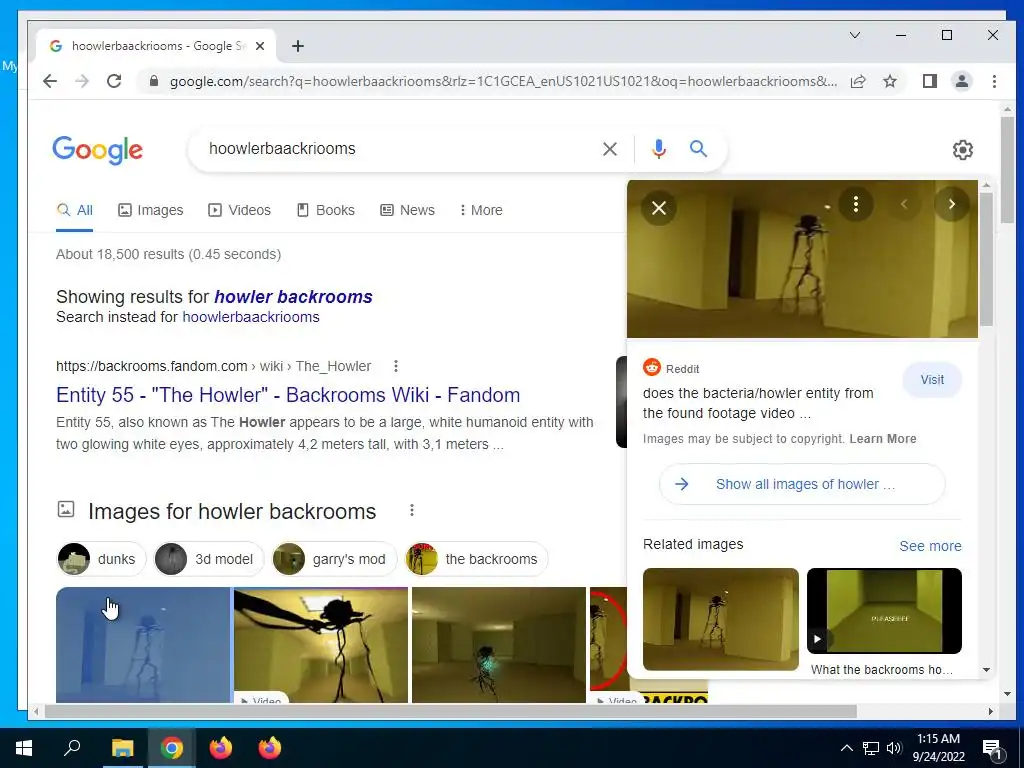Show hidden system tray icons

846,748
